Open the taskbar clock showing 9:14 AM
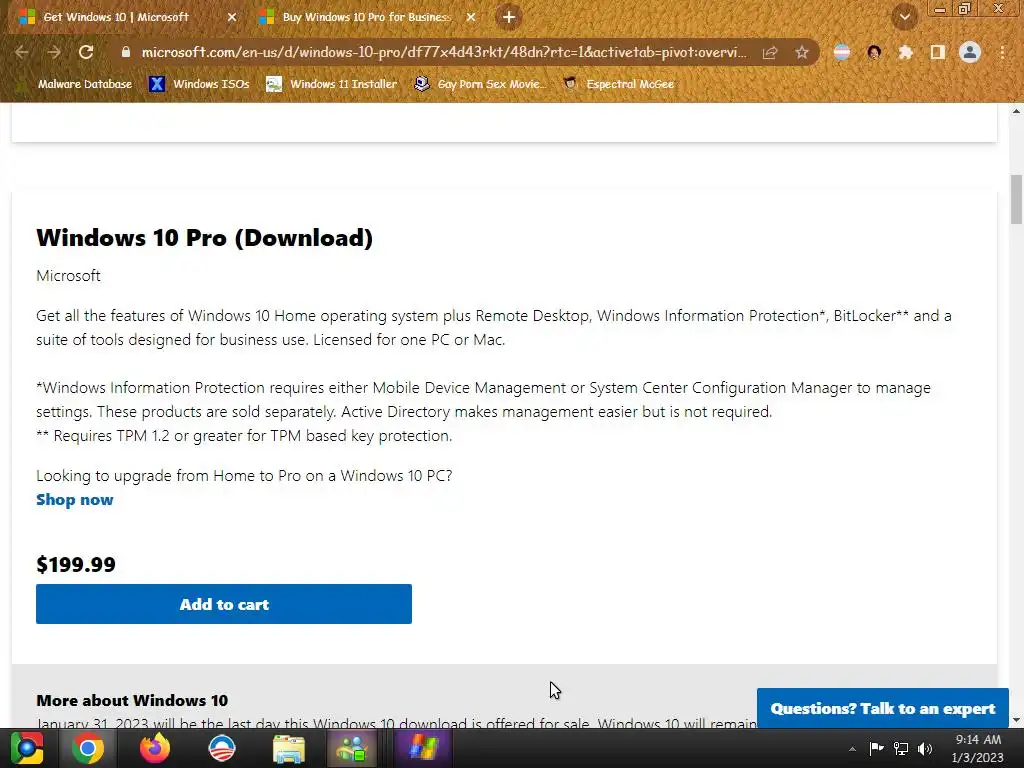The width and height of the screenshot is (1024, 768). (978, 748)
